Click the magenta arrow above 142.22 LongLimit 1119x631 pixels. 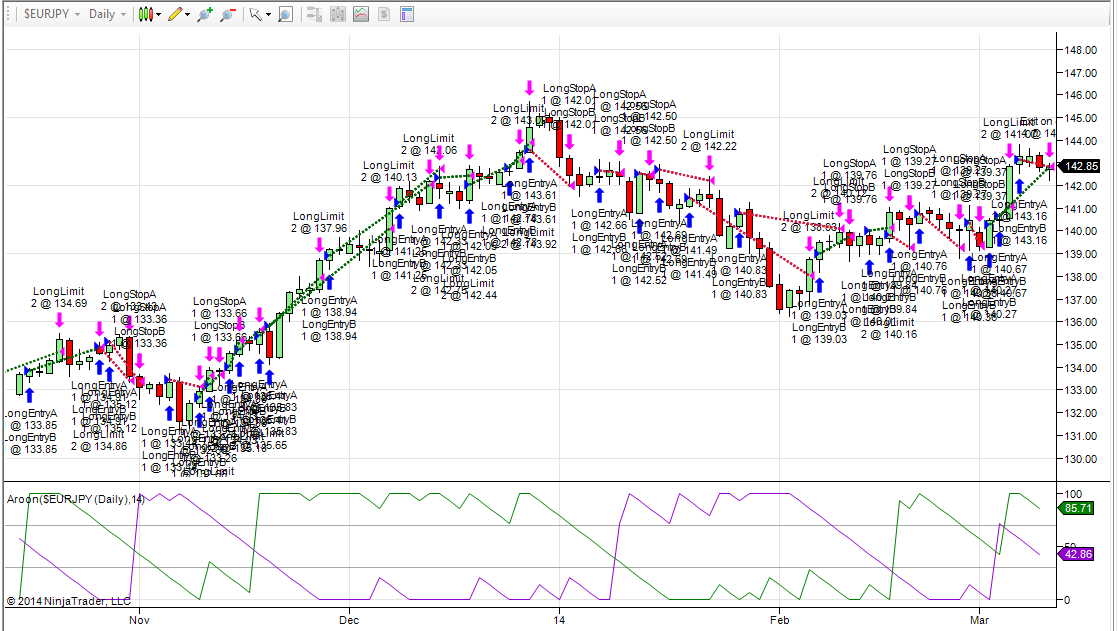pyautogui.click(x=709, y=163)
